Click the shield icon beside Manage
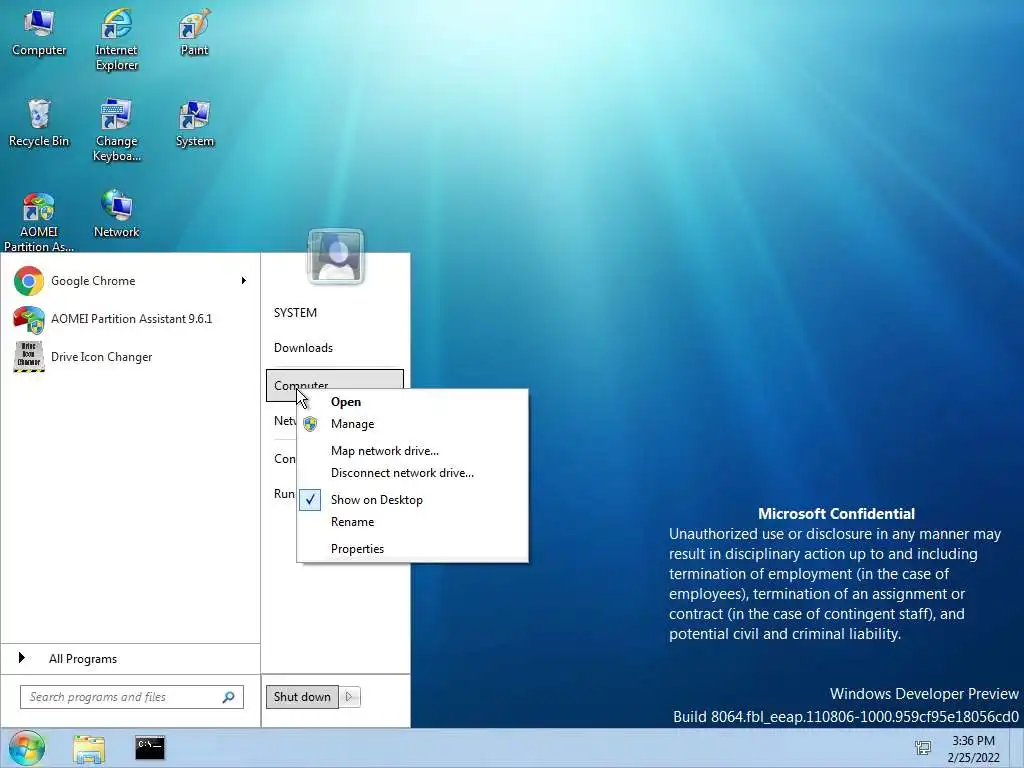 pyautogui.click(x=310, y=424)
